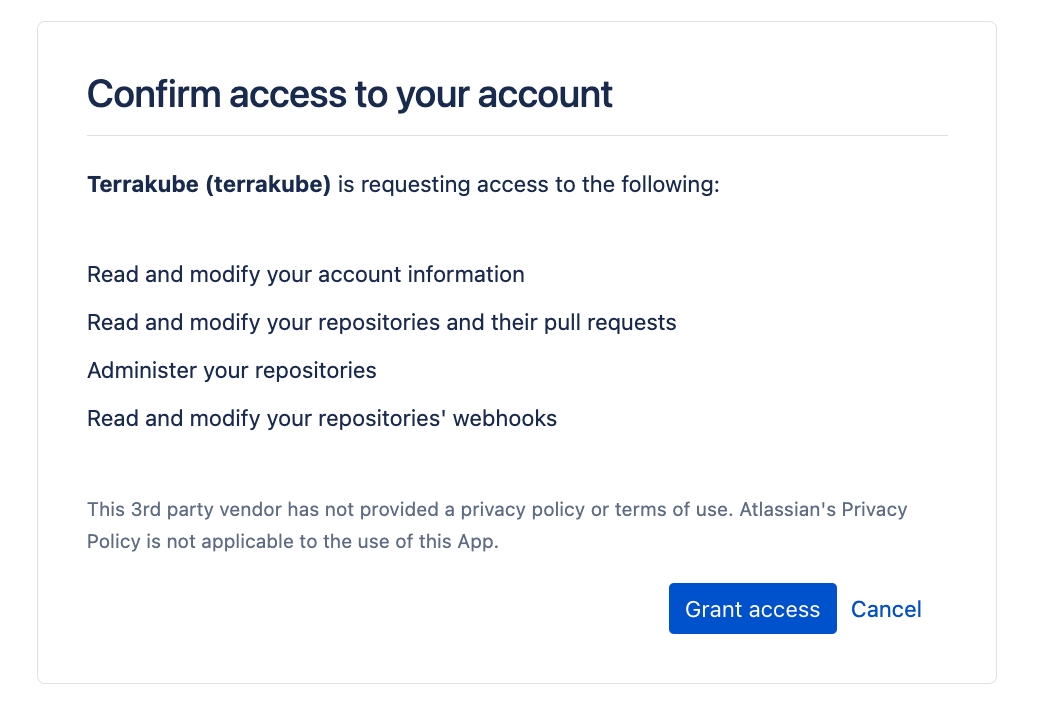The width and height of the screenshot is (1038, 702).
Task: Click 'Read and modify your account information' permission
Action: tap(306, 274)
